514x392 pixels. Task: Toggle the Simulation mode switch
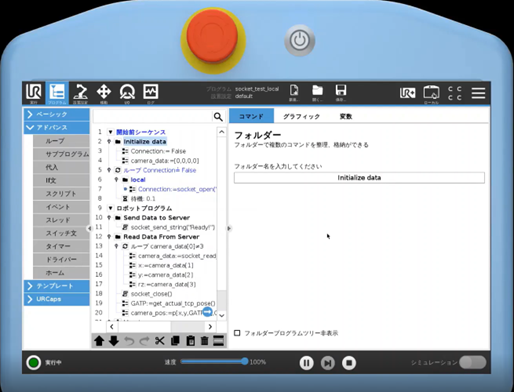coord(472,362)
